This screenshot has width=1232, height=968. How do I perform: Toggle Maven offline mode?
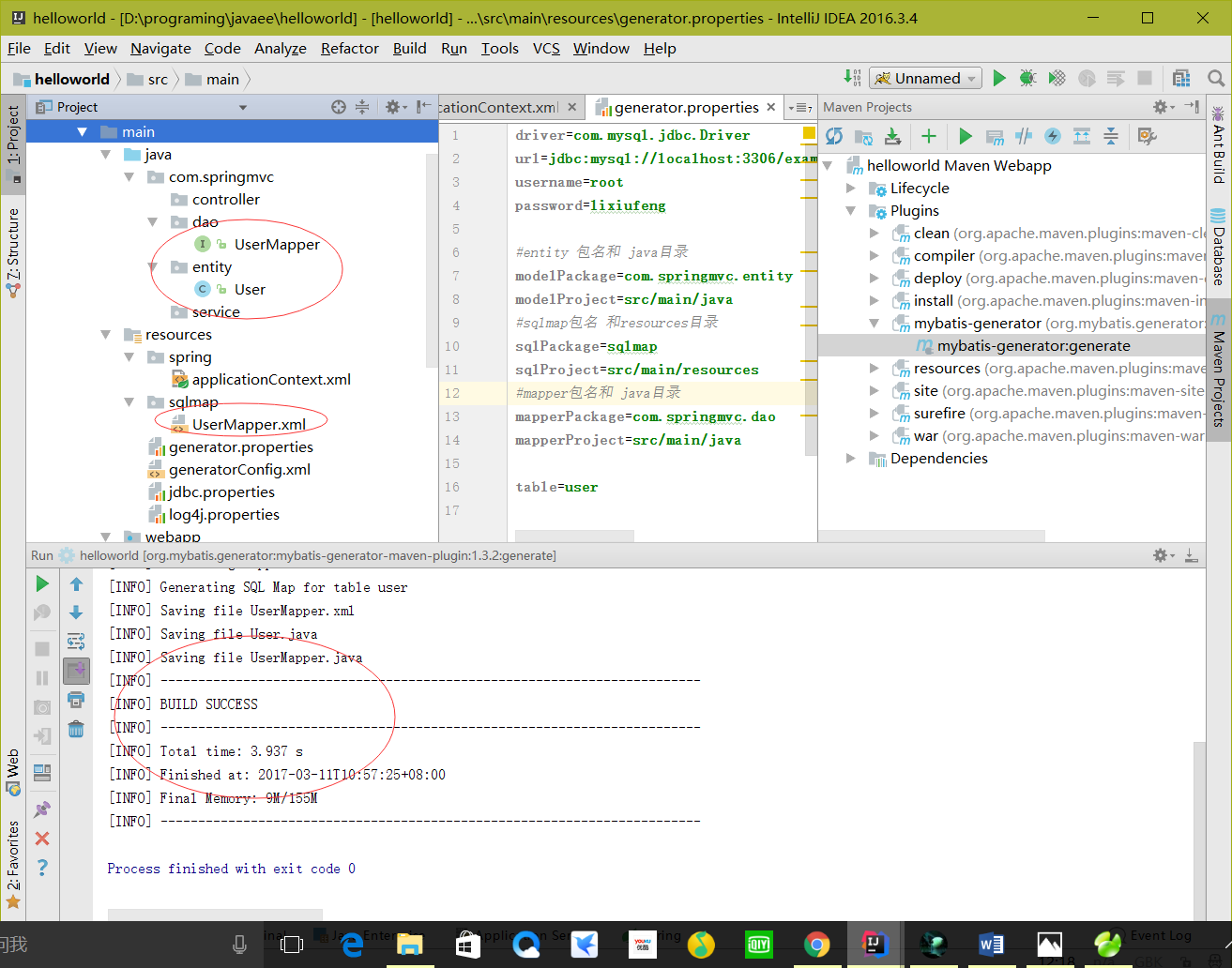click(1024, 137)
